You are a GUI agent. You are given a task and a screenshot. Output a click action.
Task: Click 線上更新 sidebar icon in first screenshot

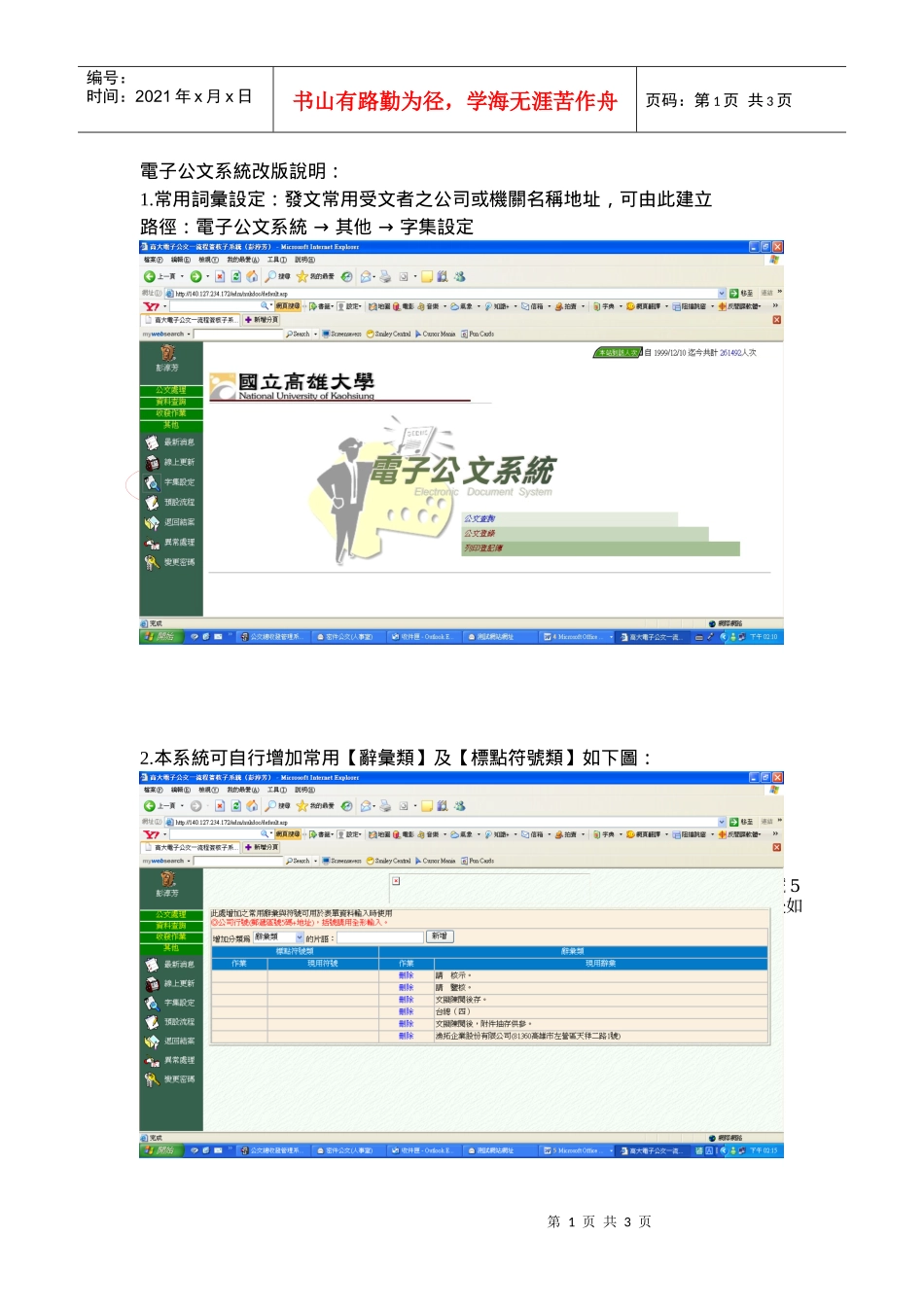coord(152,463)
